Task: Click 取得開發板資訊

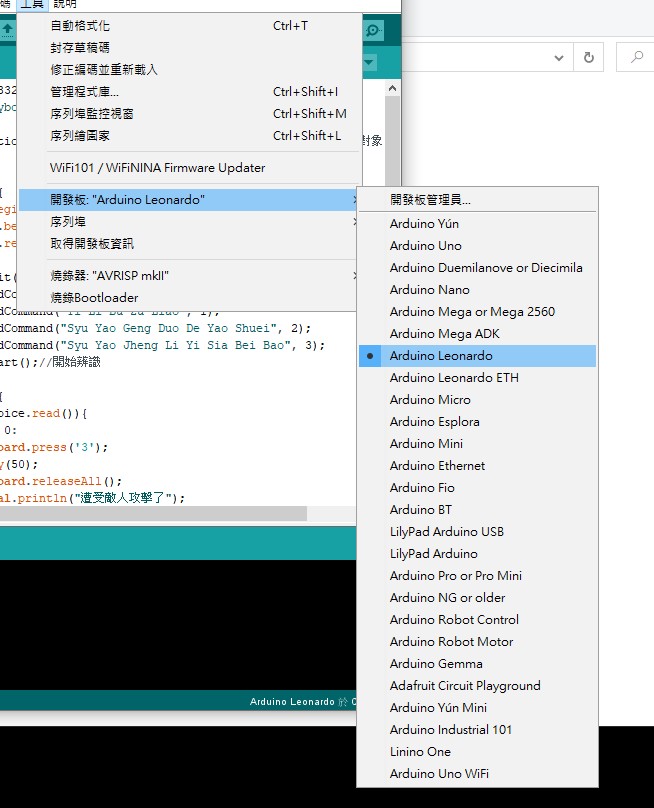Action: click(189, 244)
